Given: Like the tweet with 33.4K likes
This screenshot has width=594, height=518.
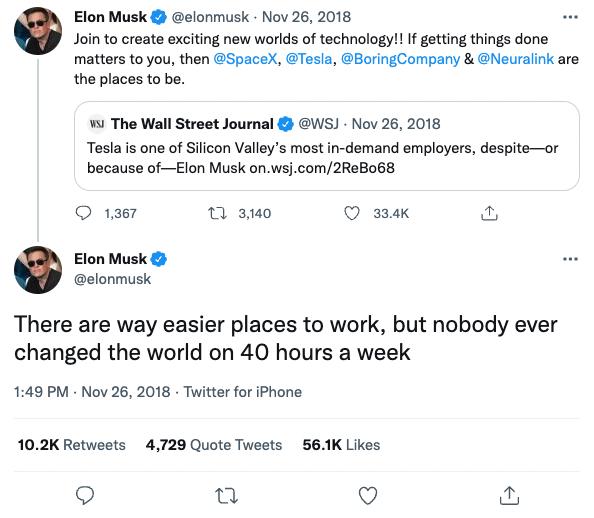Looking at the screenshot, I should (x=352, y=213).
